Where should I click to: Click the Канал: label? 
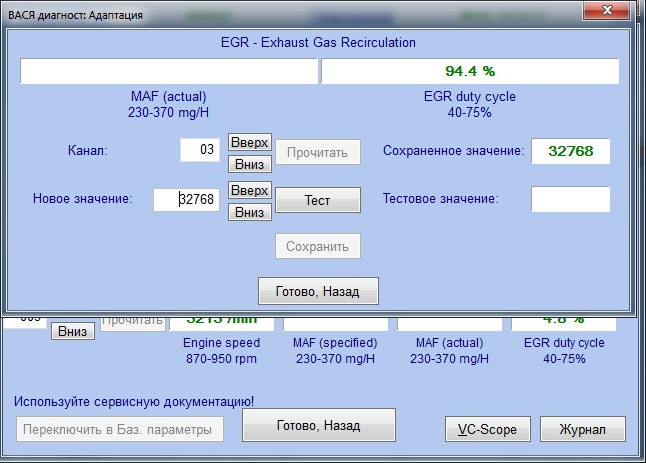(87, 150)
